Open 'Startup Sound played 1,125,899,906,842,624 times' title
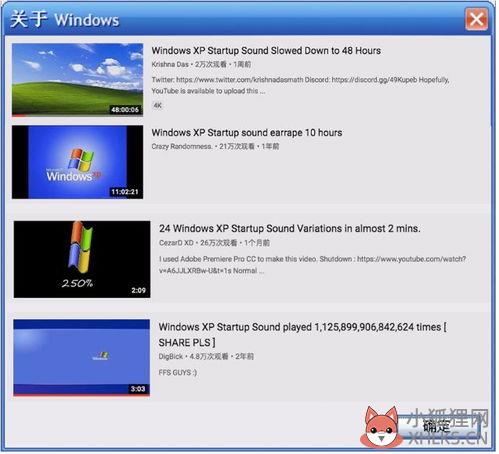Image resolution: width=499 pixels, height=454 pixels. pos(303,334)
